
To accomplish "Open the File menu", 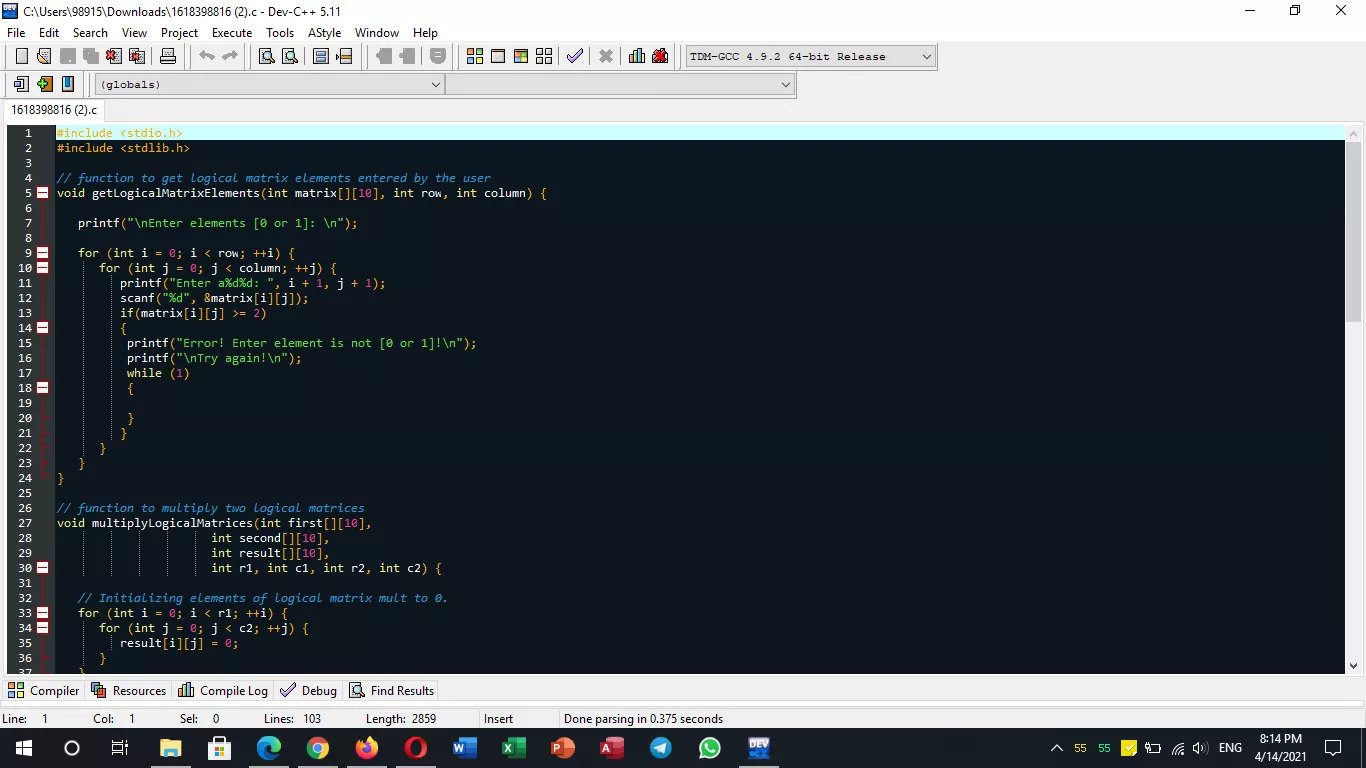I will pyautogui.click(x=16, y=33).
